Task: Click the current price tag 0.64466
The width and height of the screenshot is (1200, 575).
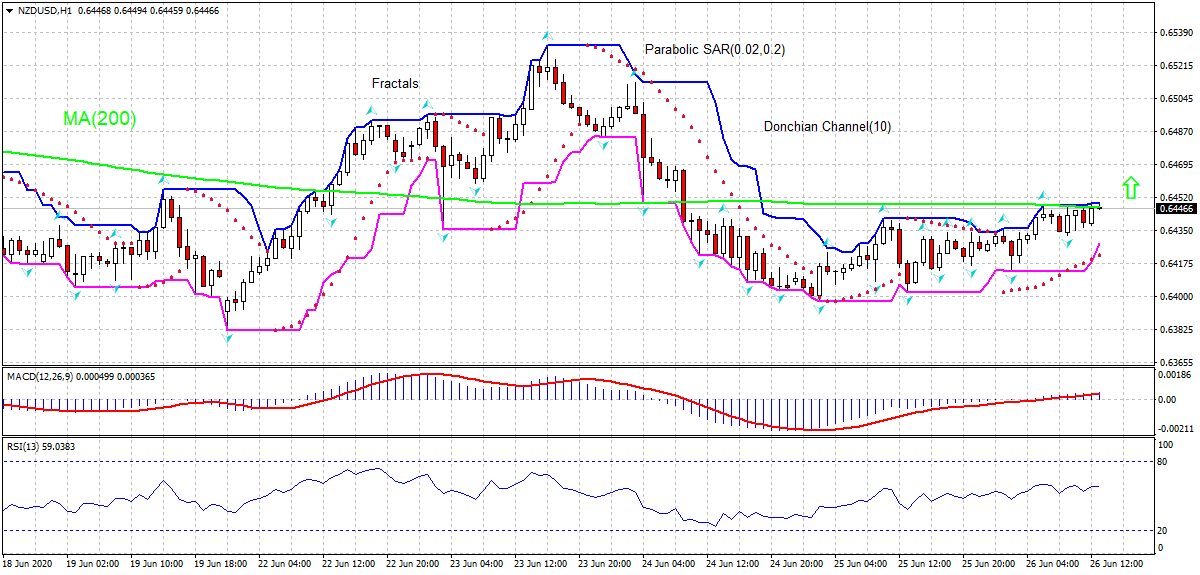Action: [x=1176, y=209]
